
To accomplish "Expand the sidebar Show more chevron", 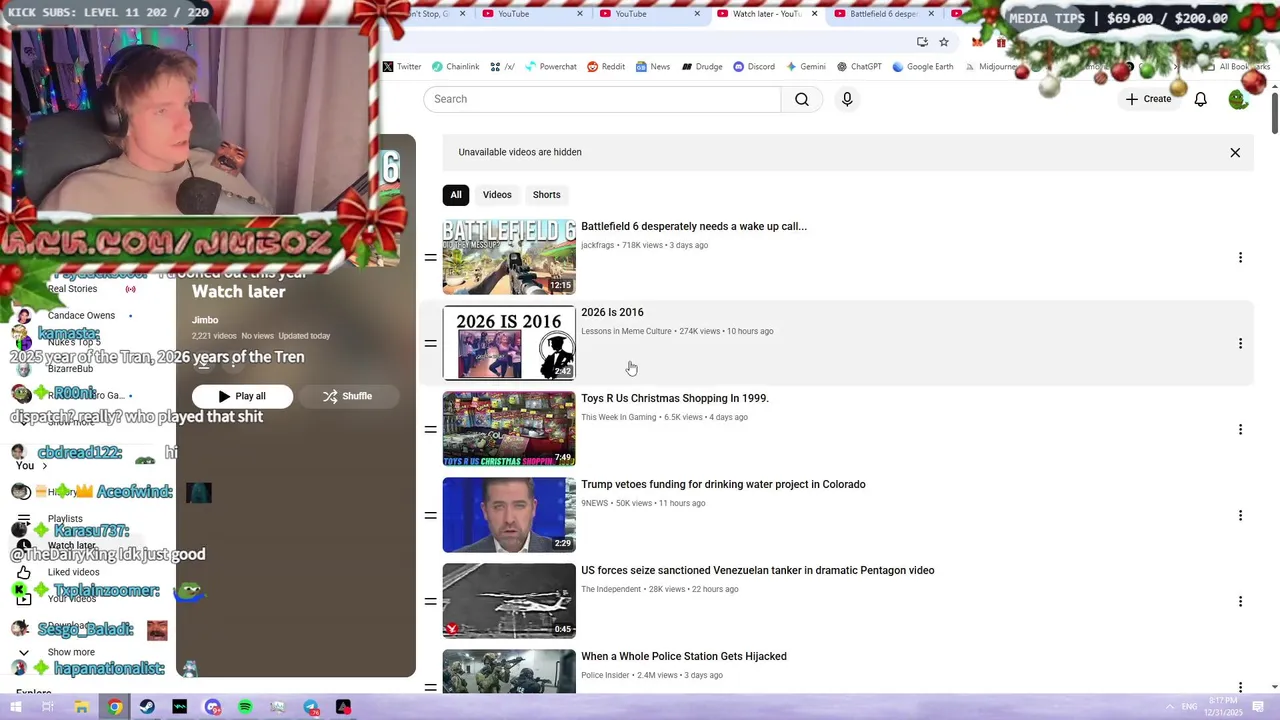I will point(24,652).
